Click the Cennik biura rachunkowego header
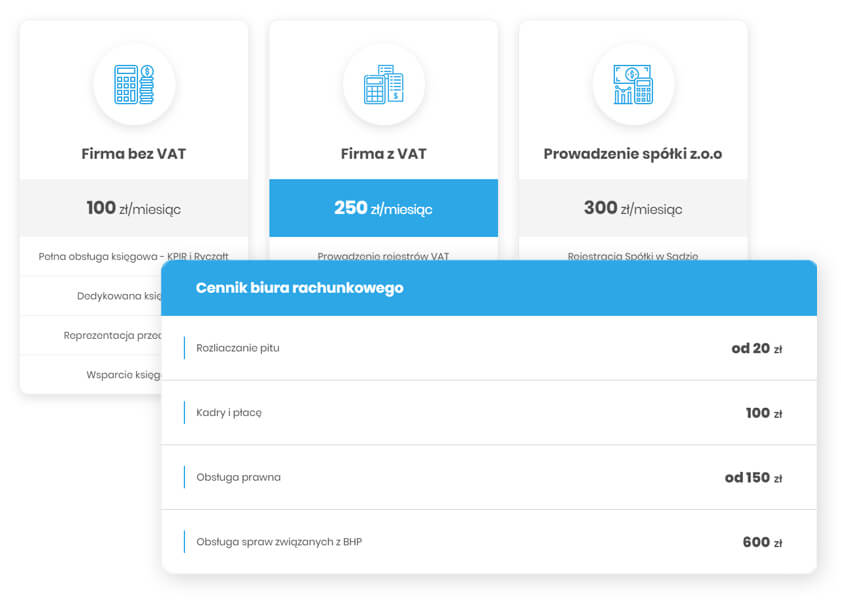 click(489, 288)
